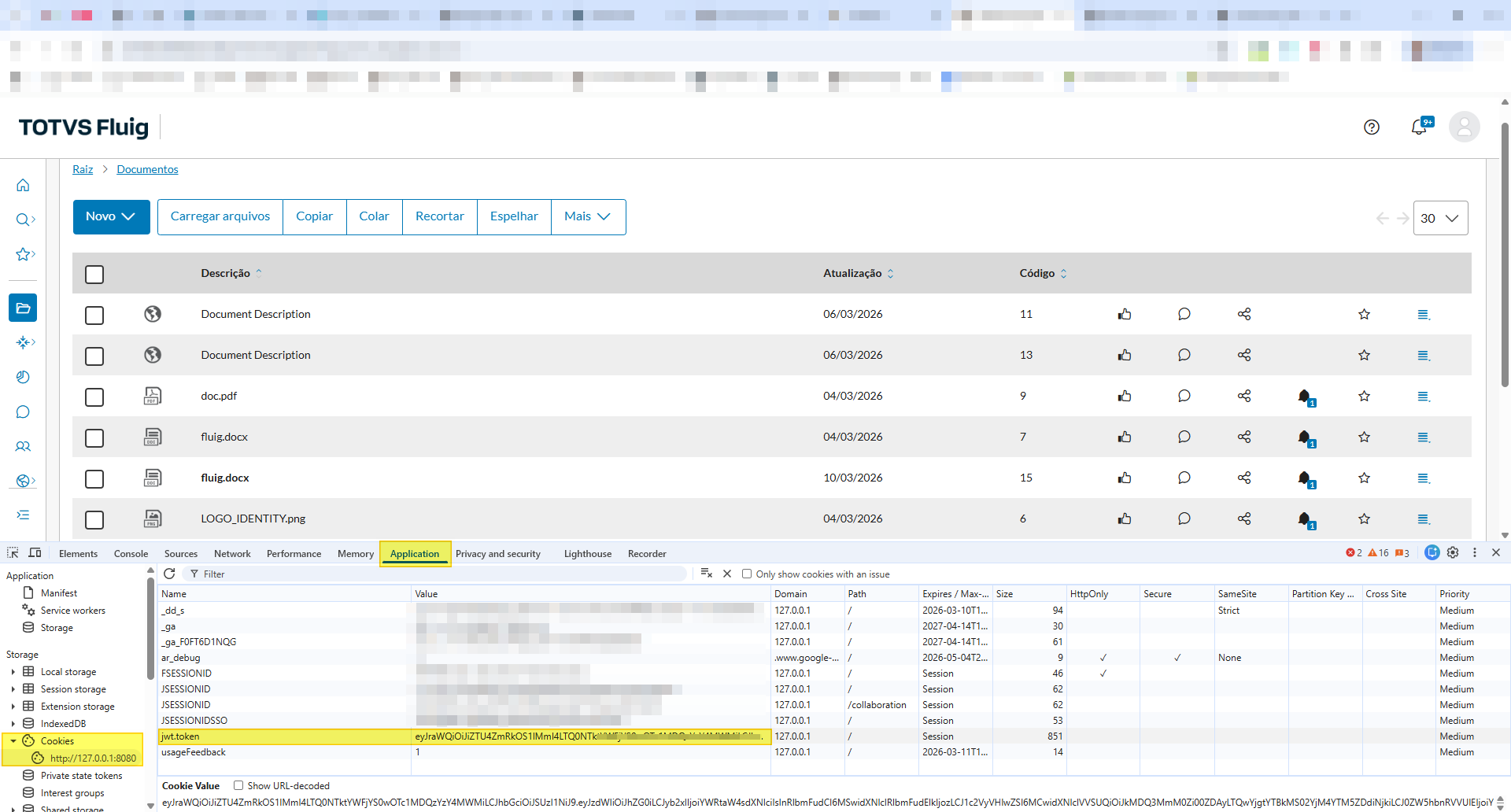Share the document with code 15
Screen dimensions: 1511x812
click(1244, 478)
